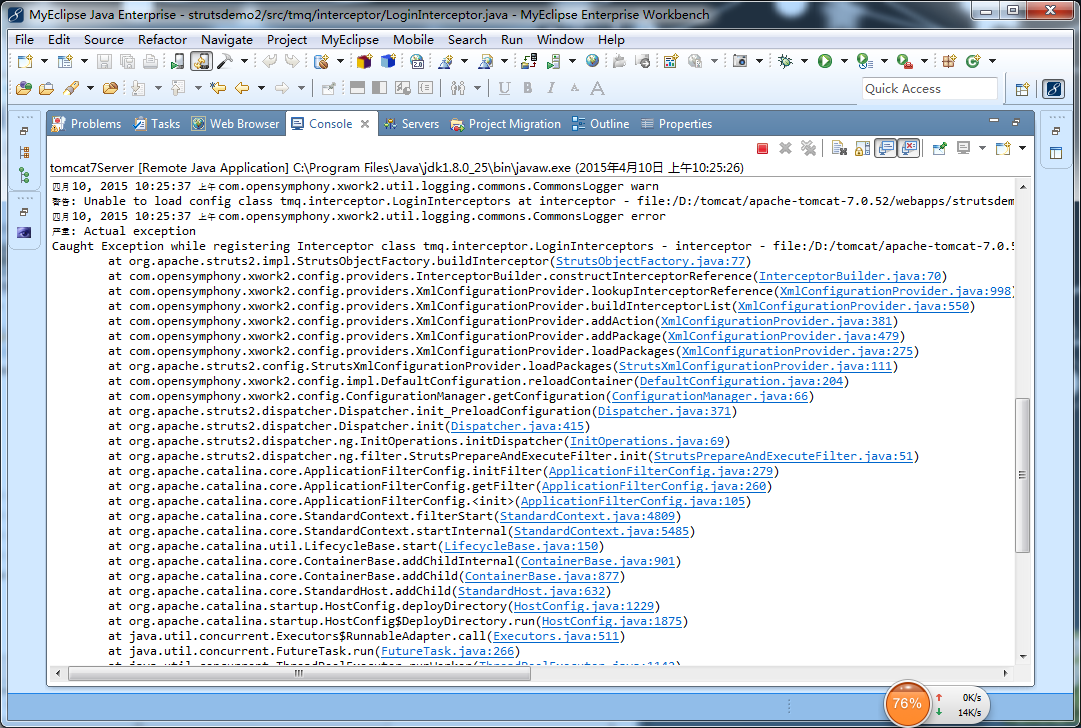Open InterceptorBuilder.java:70 stack trace link
Screen dimensions: 1081x728
[x=850, y=276]
